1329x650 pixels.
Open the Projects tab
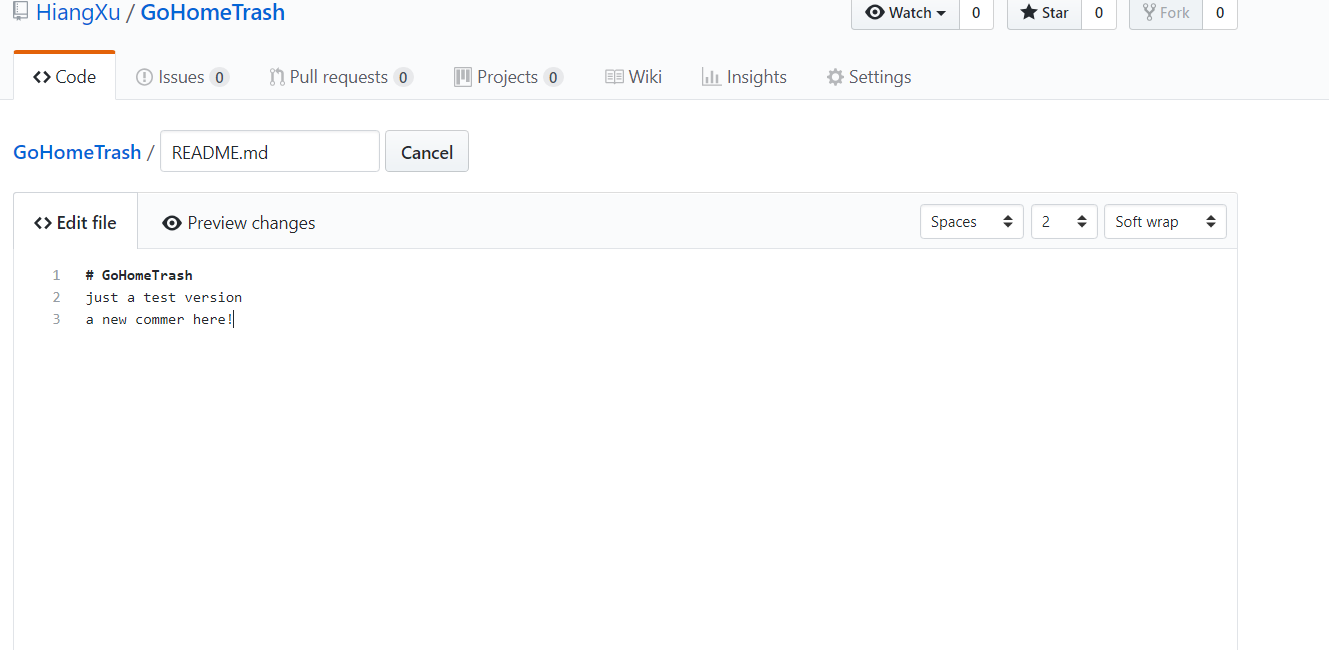[x=508, y=77]
